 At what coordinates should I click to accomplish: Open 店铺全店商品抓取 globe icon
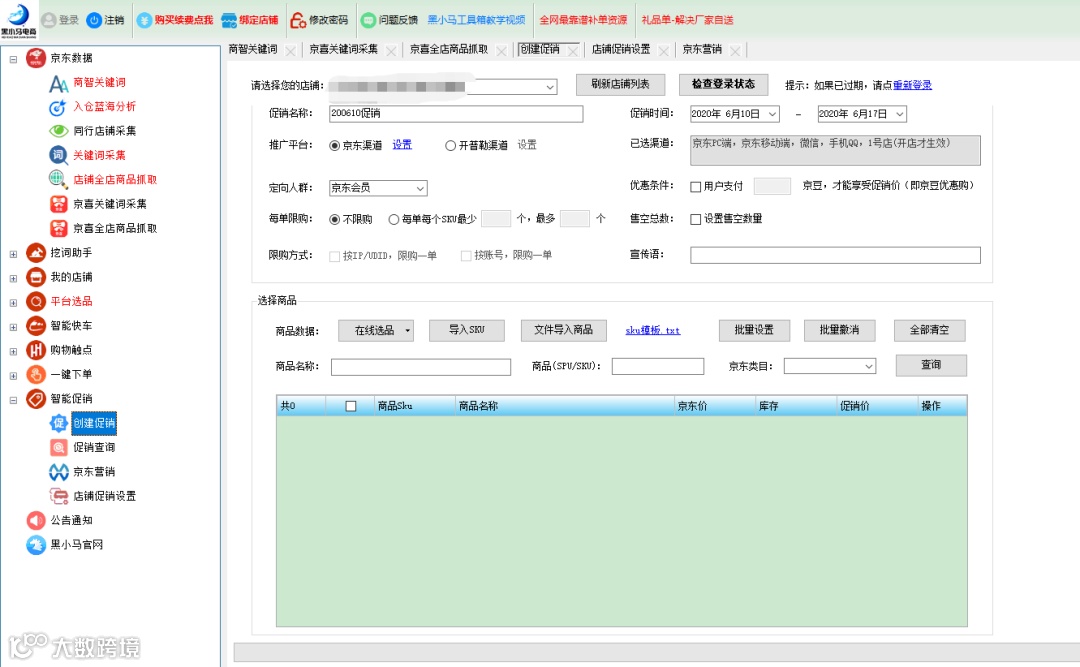click(58, 179)
